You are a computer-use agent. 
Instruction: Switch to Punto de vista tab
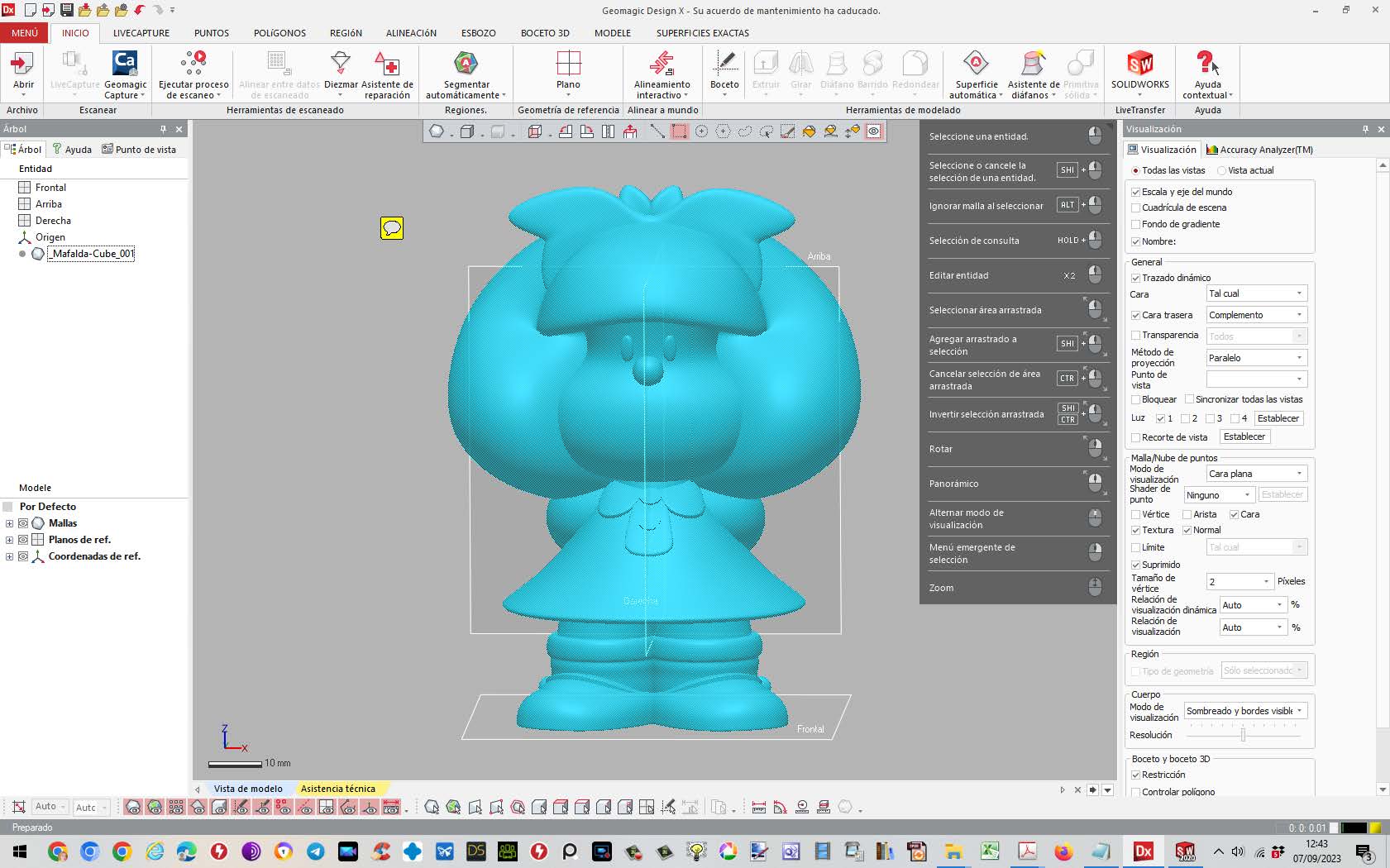139,150
